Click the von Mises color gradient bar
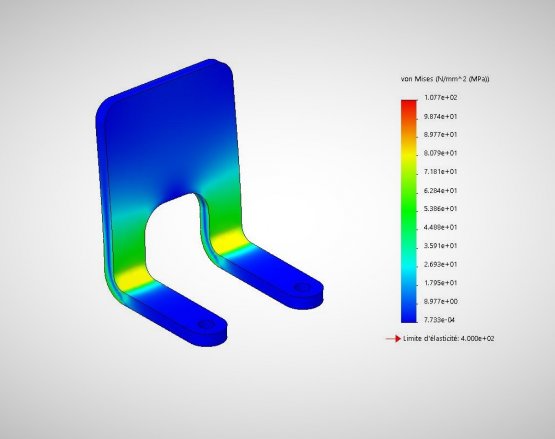Screen dimensions: 555x439 click(409, 211)
